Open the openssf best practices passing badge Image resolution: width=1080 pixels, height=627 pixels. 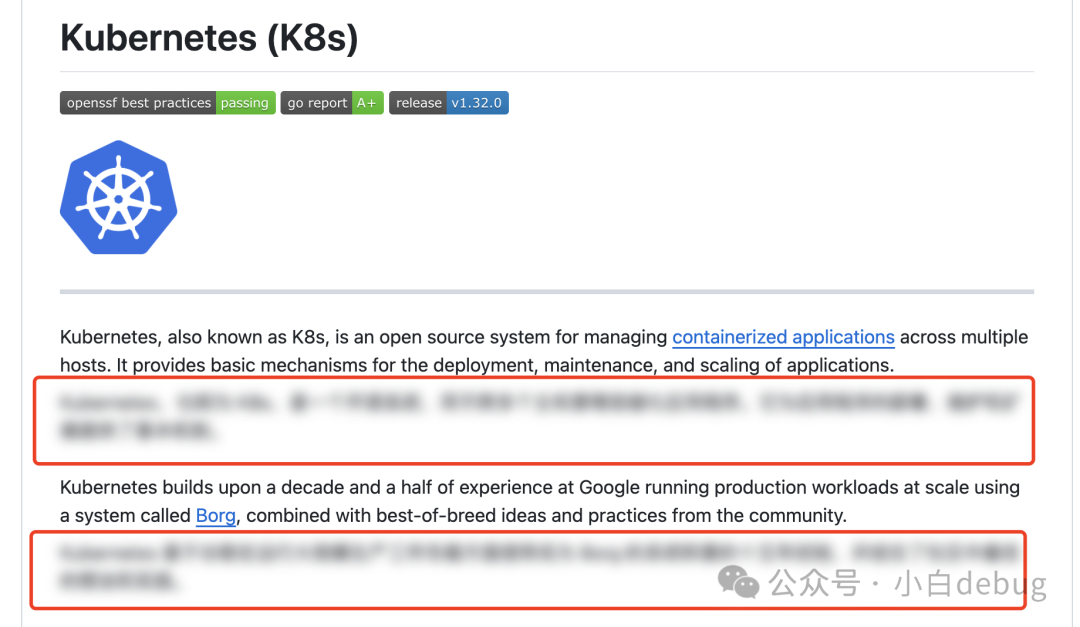[168, 103]
